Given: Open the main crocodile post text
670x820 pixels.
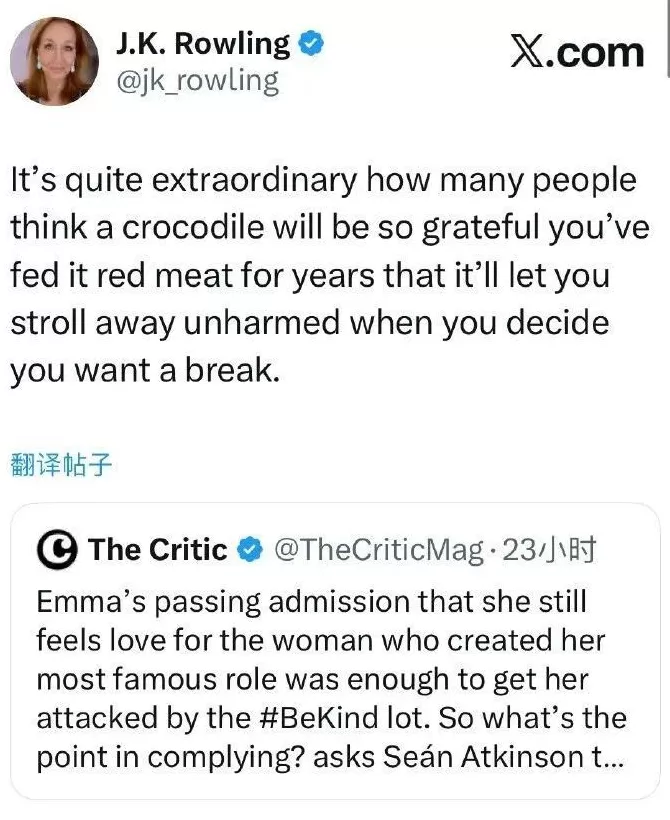Looking at the screenshot, I should (320, 275).
